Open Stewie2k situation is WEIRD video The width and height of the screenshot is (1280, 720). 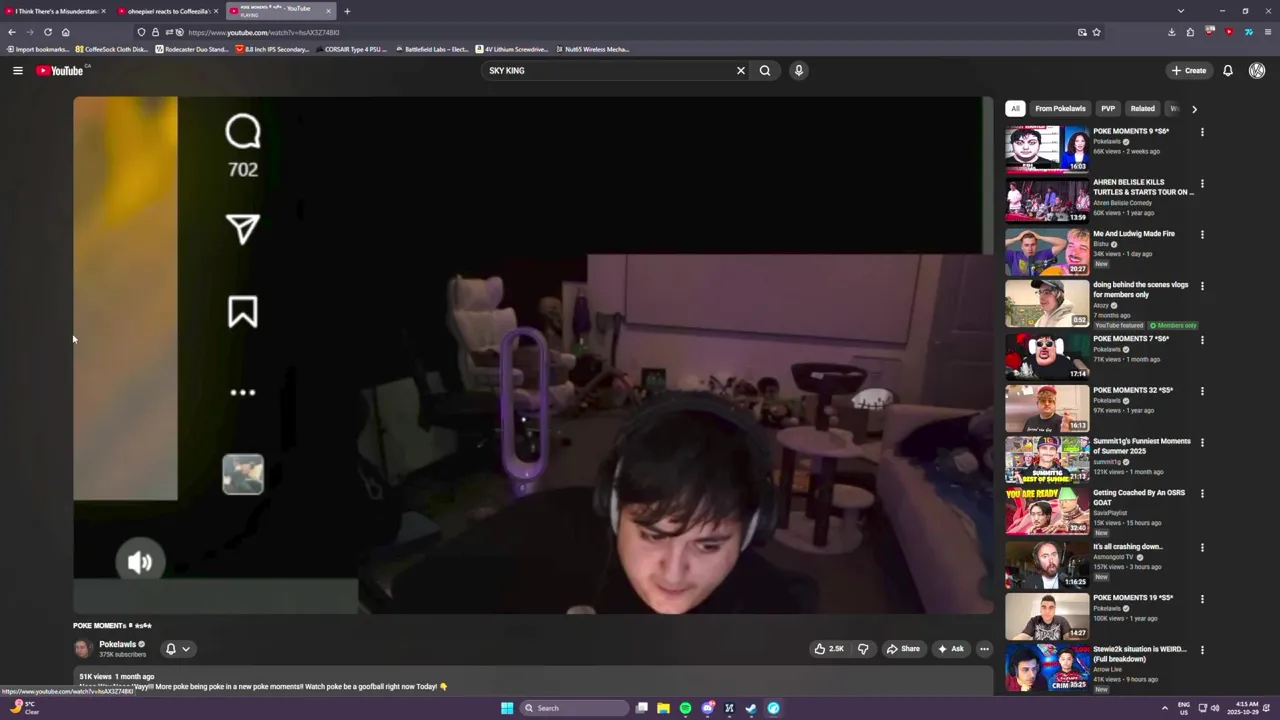coord(1139,653)
